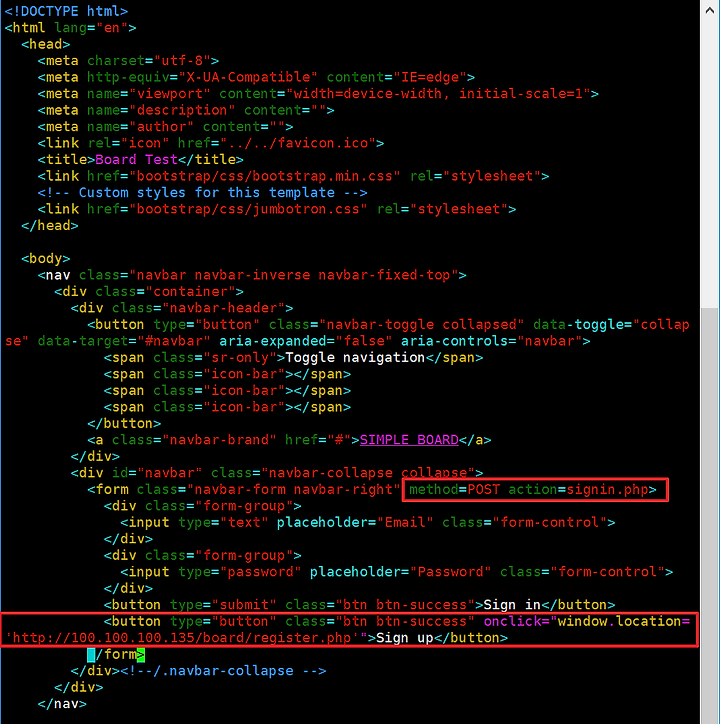Click the Email placeholder input line
Screen dimensions: 720x724
(x=367, y=523)
